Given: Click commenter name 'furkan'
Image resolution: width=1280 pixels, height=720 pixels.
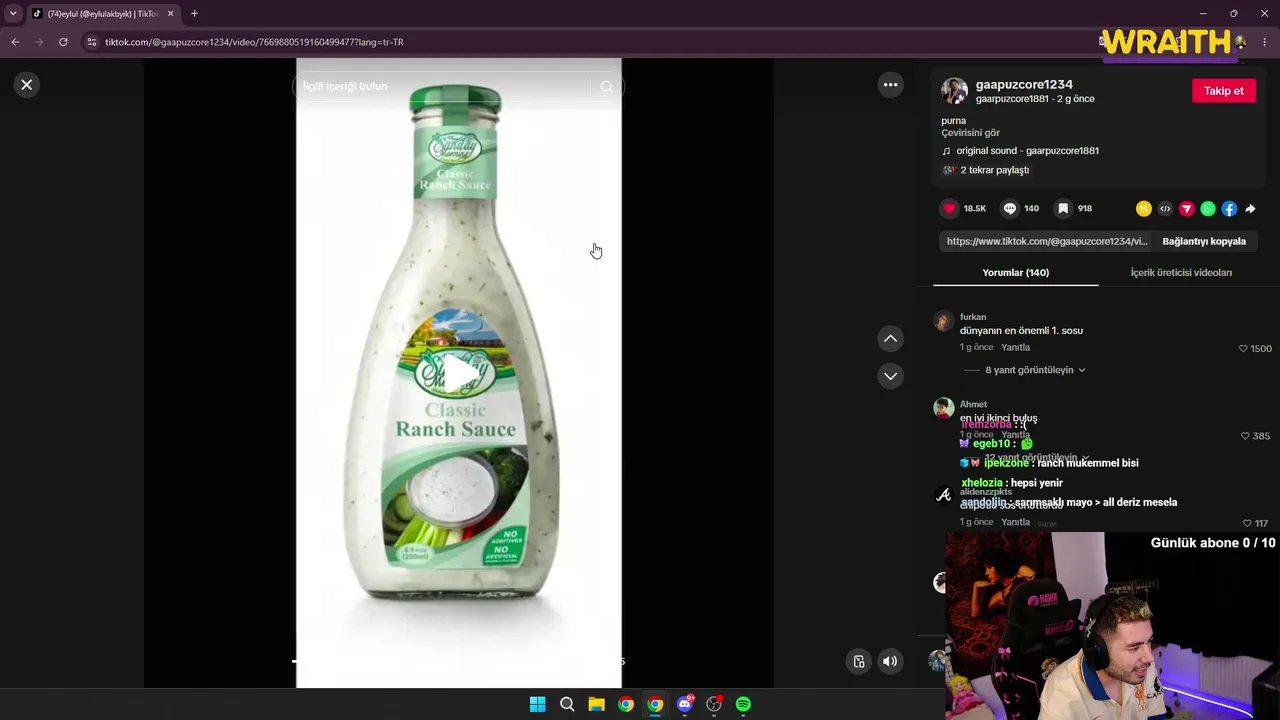Looking at the screenshot, I should [973, 317].
